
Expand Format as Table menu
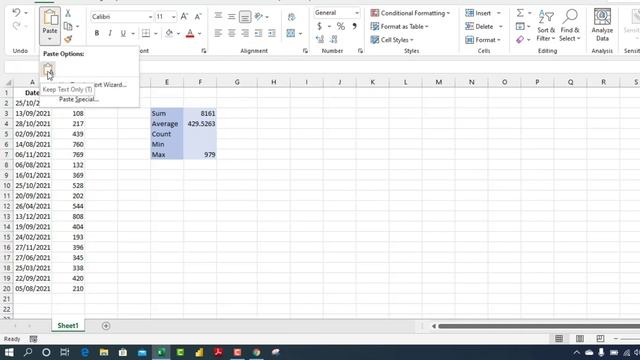click(x=399, y=27)
